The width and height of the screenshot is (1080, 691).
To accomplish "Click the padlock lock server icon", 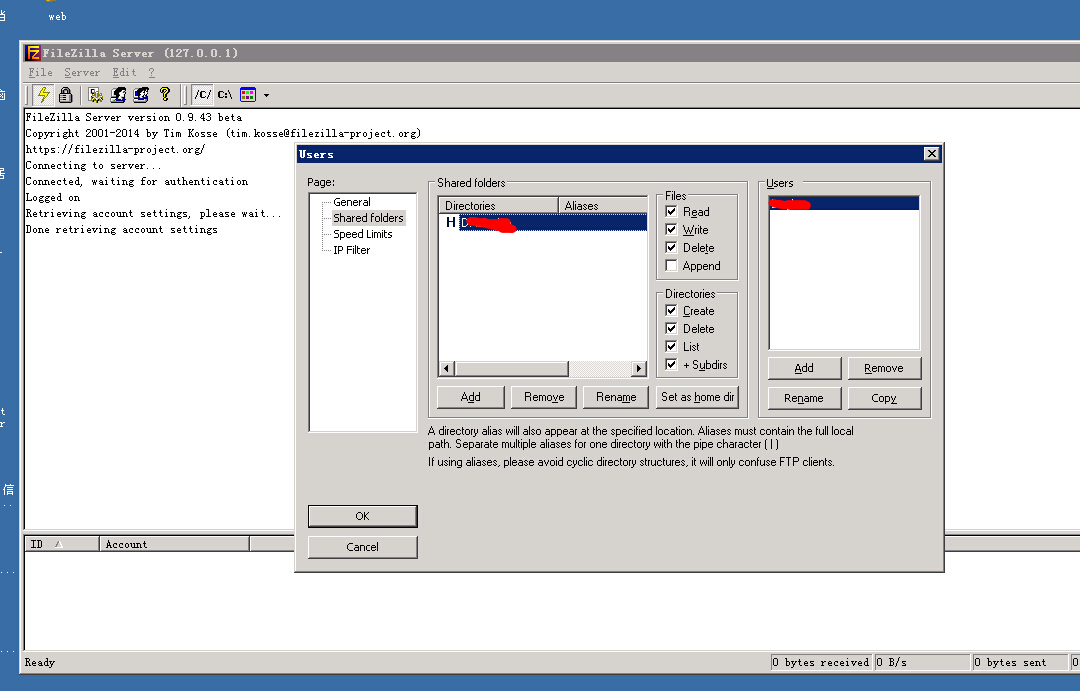I will click(65, 94).
